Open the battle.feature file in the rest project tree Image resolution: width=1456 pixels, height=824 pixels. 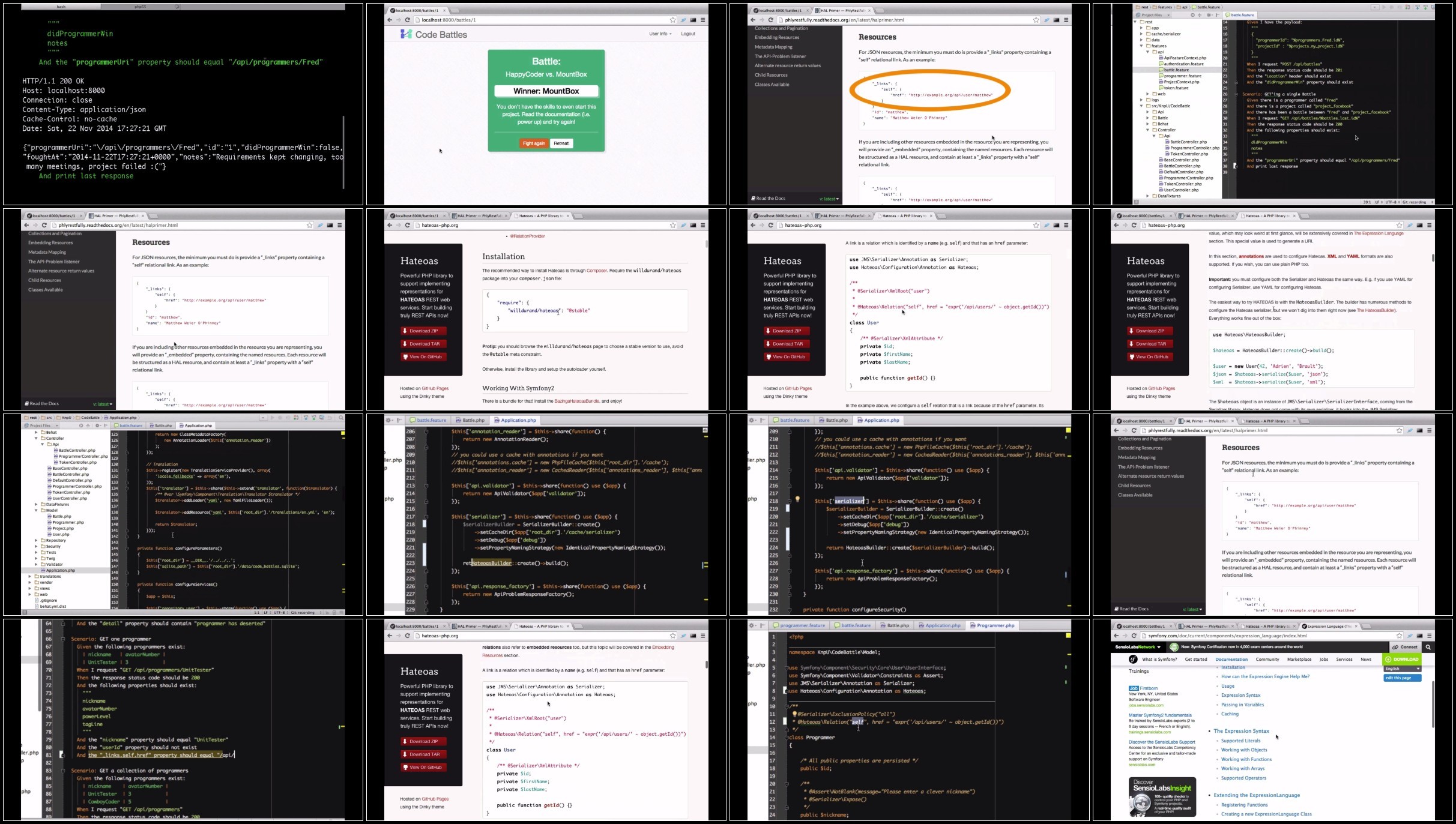[1176, 70]
